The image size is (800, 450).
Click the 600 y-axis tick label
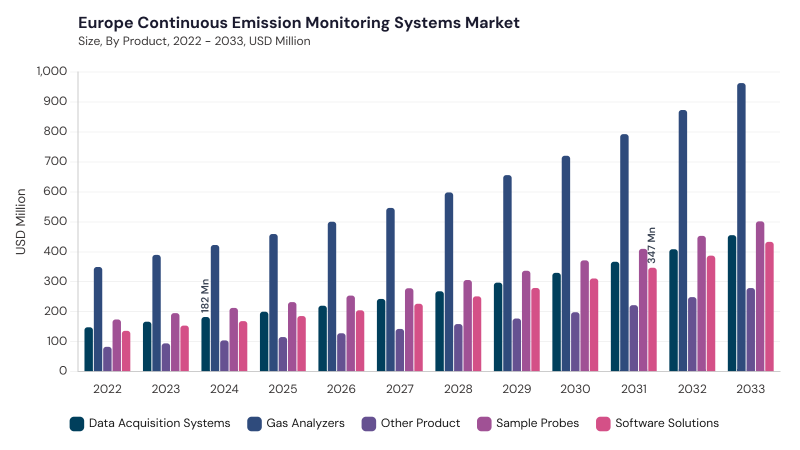pos(56,191)
